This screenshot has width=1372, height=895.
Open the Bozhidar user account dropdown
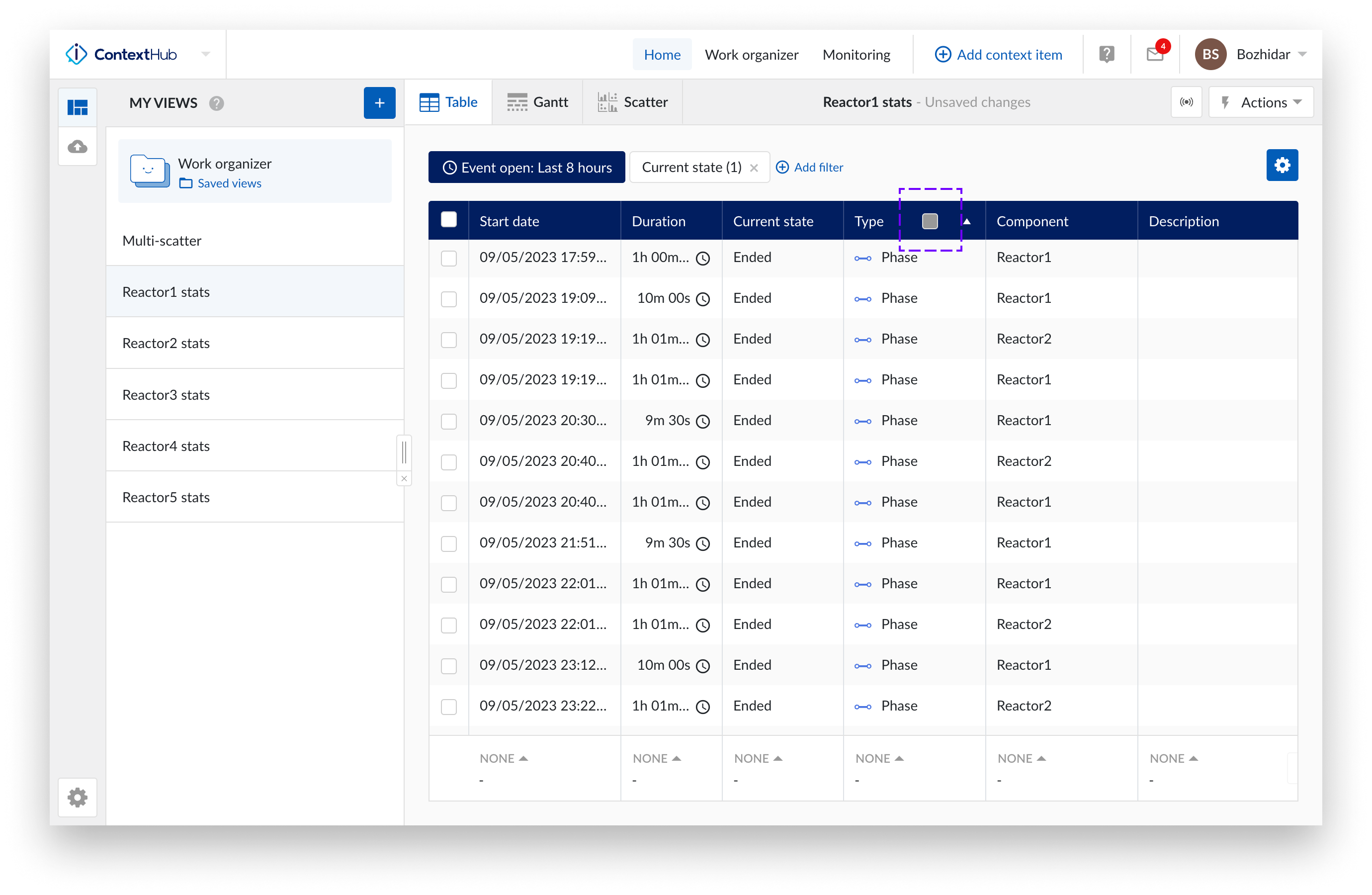[1268, 54]
